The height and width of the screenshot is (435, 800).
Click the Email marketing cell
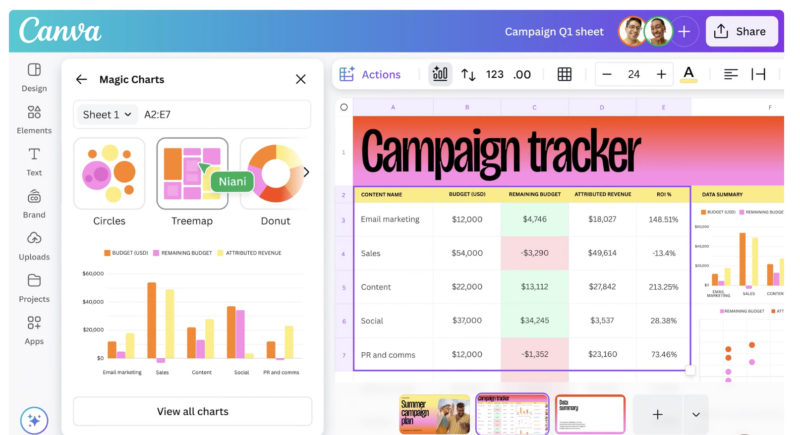(393, 219)
